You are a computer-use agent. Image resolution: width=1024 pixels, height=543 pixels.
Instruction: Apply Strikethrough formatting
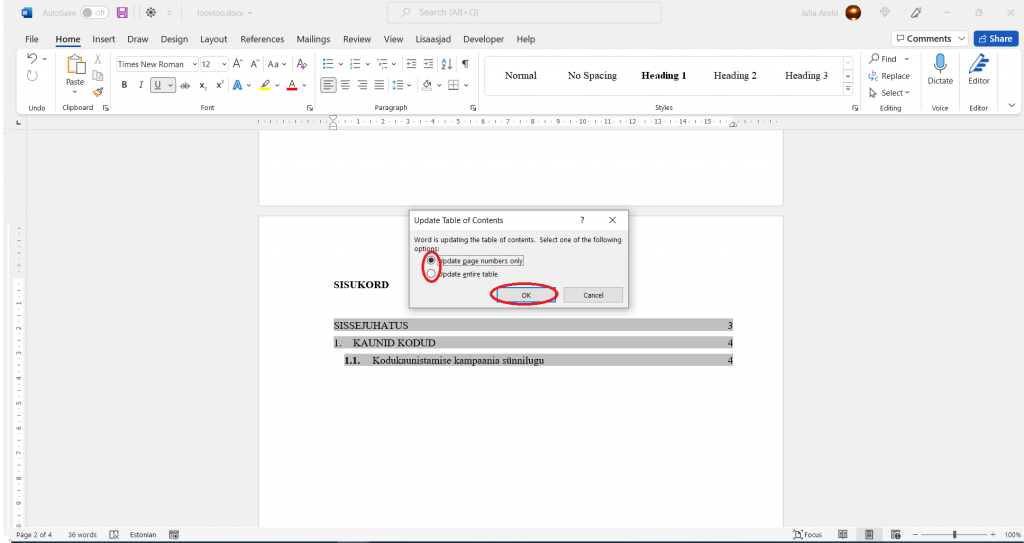[x=185, y=85]
